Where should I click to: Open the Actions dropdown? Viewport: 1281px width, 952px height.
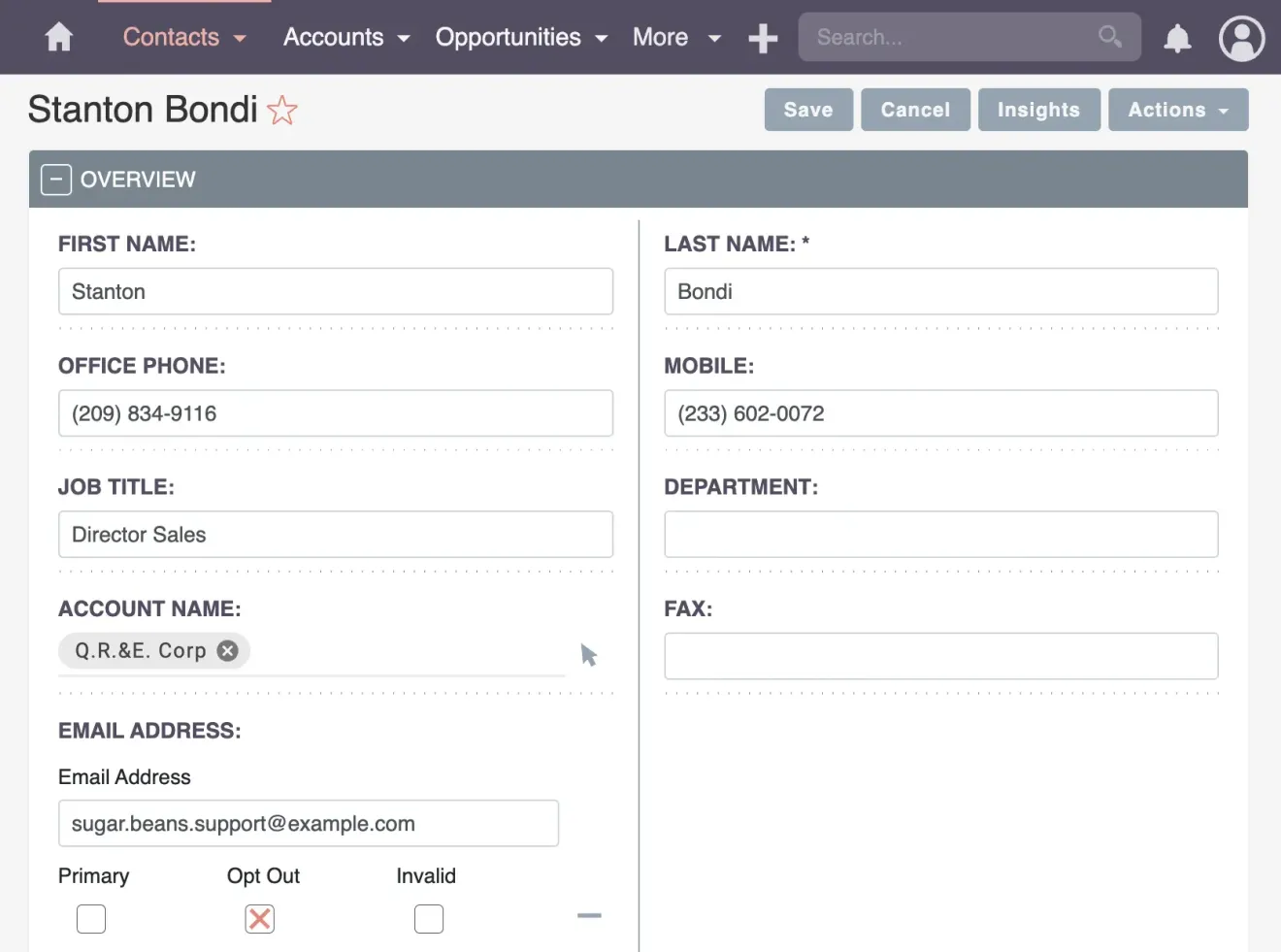coord(1178,110)
